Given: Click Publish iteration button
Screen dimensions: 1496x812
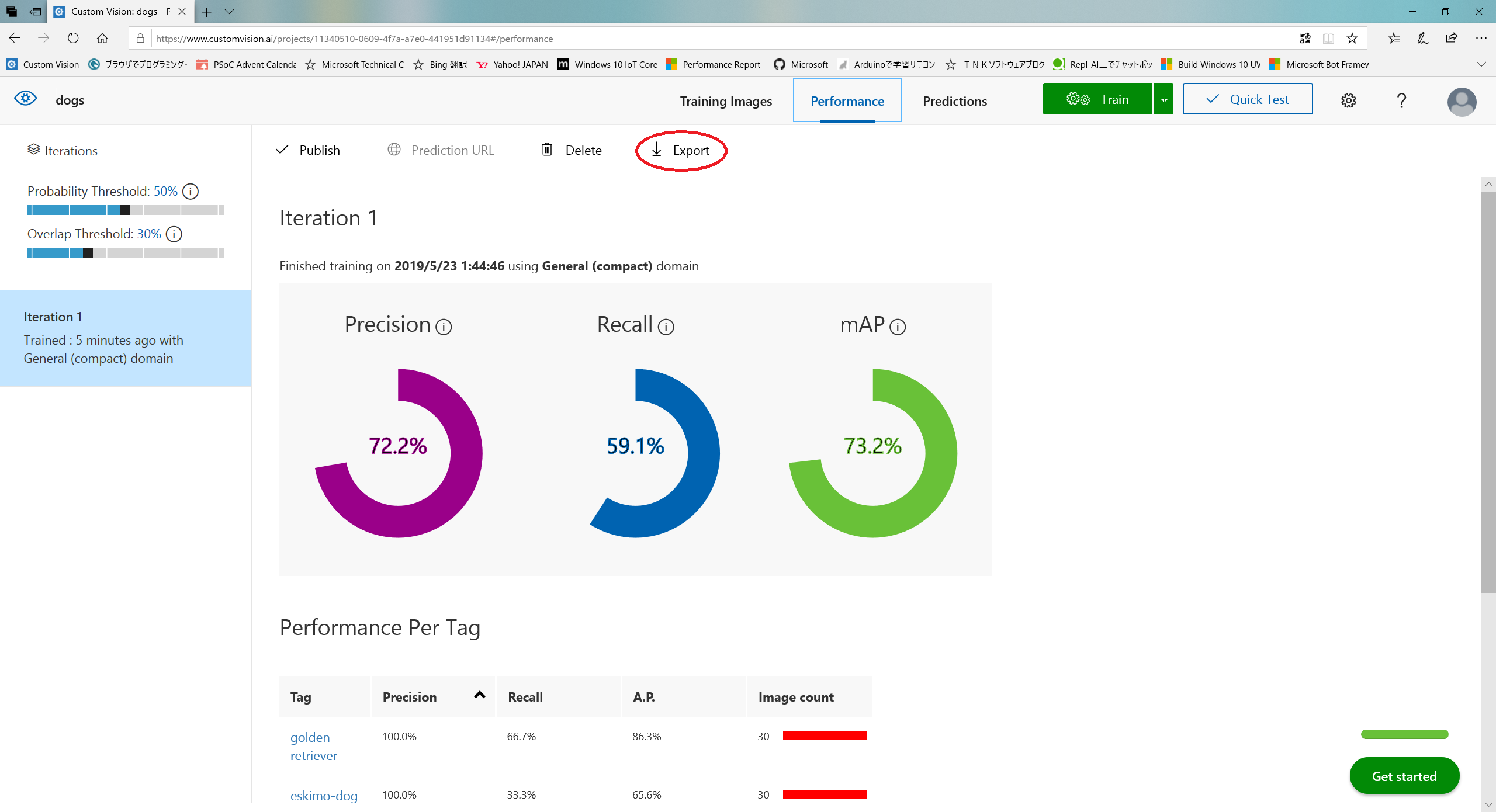Looking at the screenshot, I should [308, 150].
